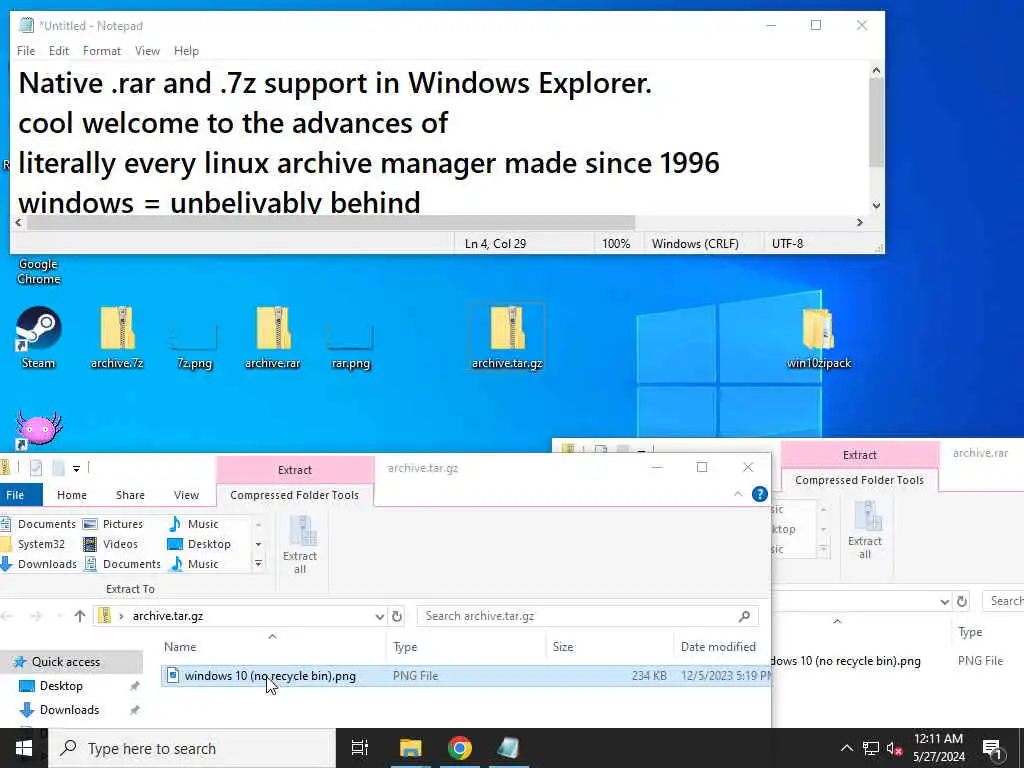
Task: Open the Notepad Help menu
Action: (x=186, y=51)
